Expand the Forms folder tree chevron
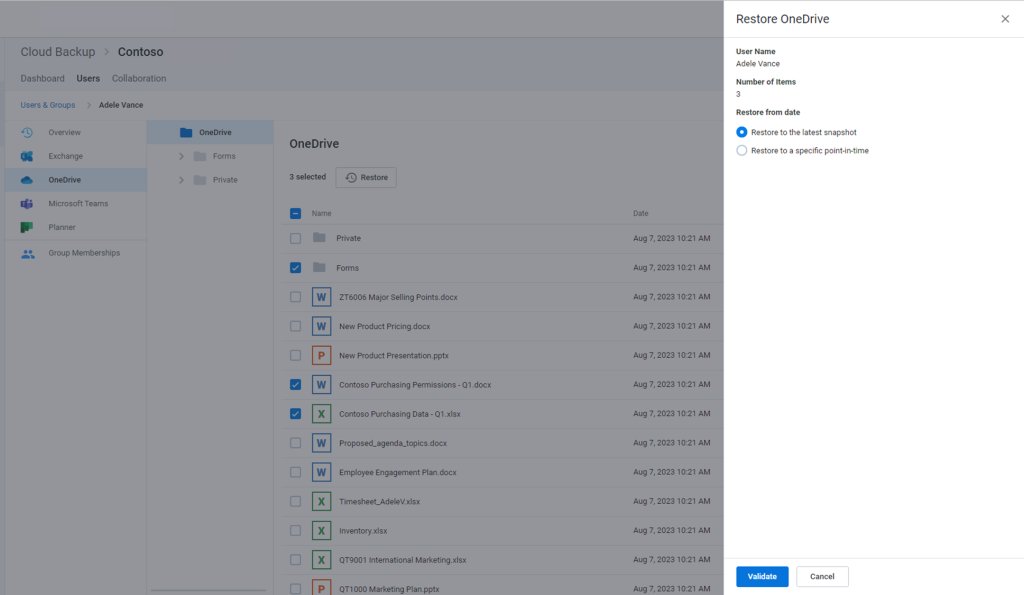Image resolution: width=1024 pixels, height=595 pixels. tap(182, 156)
